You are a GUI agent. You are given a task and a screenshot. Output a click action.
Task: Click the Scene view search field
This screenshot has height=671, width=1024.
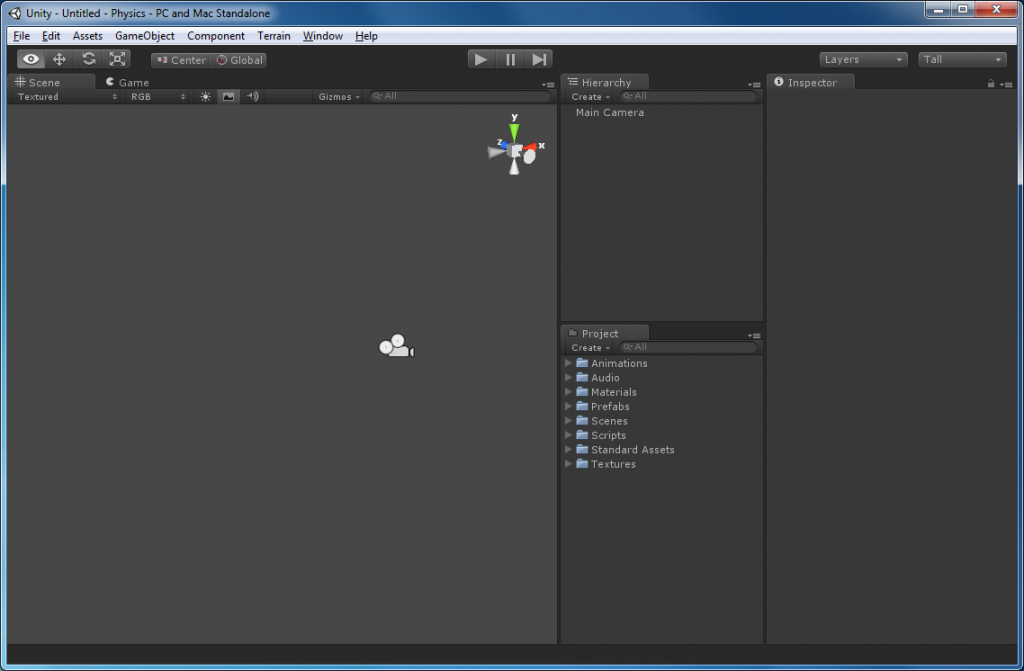pos(460,96)
